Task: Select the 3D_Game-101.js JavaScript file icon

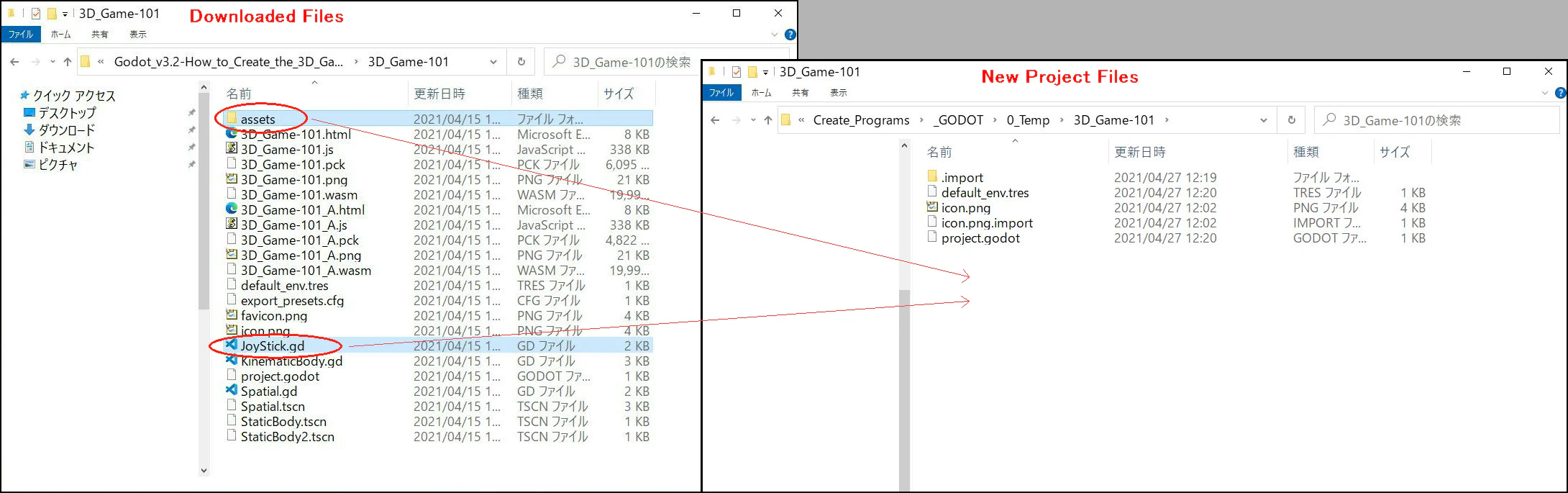Action: tap(232, 148)
